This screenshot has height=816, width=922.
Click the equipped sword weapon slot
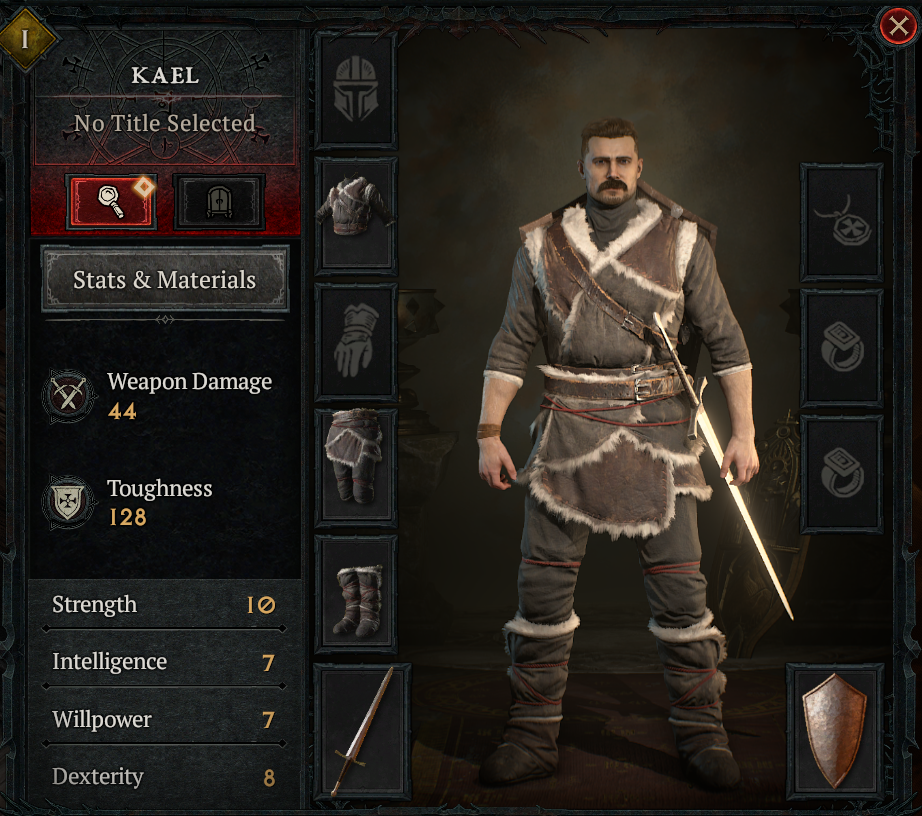[x=362, y=731]
